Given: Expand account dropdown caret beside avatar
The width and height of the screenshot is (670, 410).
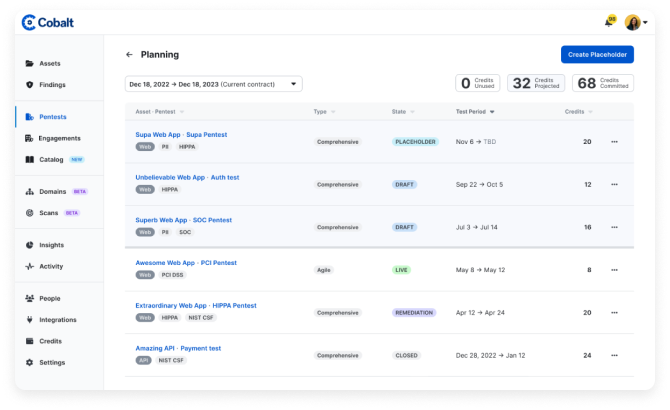Looking at the screenshot, I should point(645,22).
